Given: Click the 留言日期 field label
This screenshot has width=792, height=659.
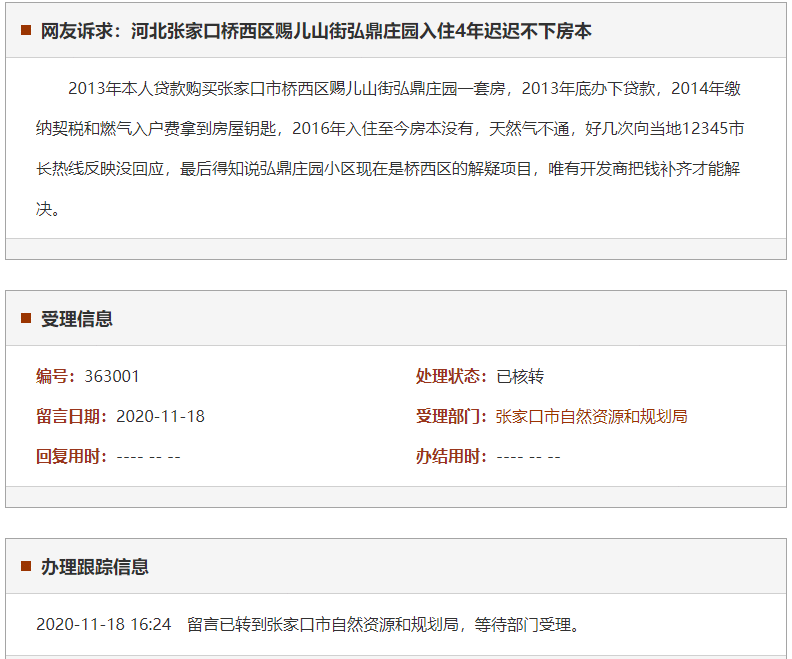Looking at the screenshot, I should coord(72,416).
